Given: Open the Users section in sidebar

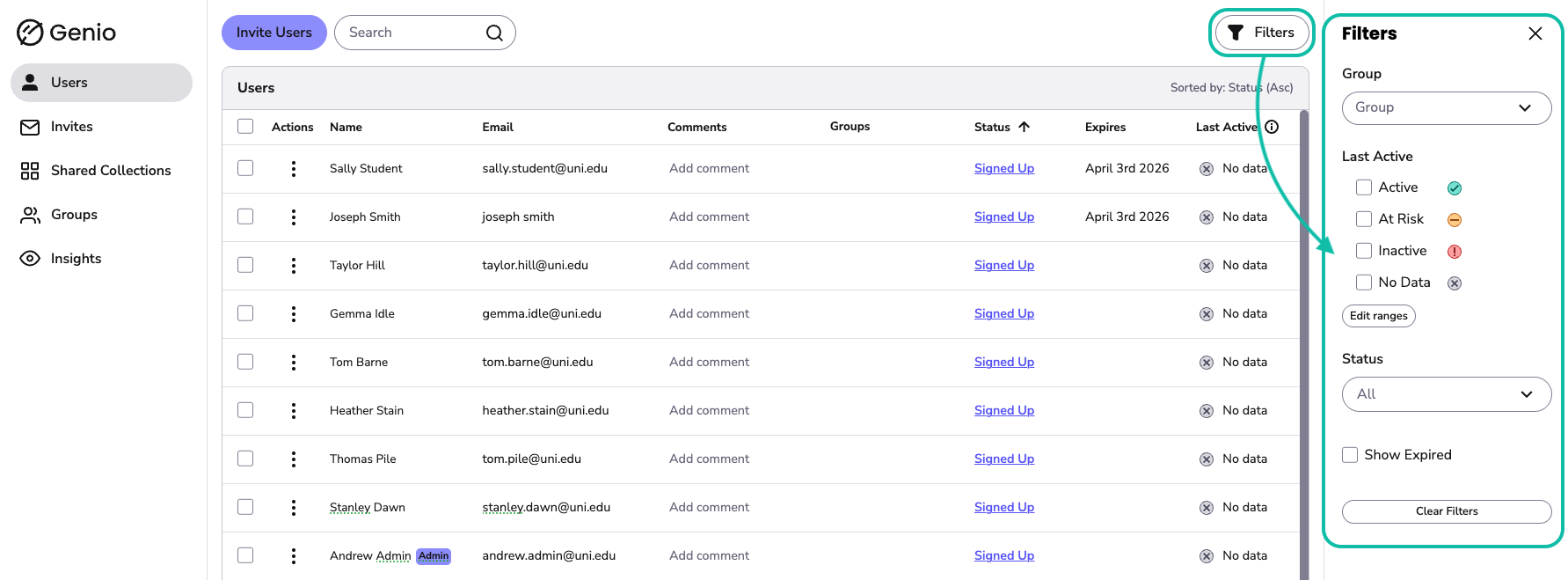Looking at the screenshot, I should pyautogui.click(x=101, y=83).
